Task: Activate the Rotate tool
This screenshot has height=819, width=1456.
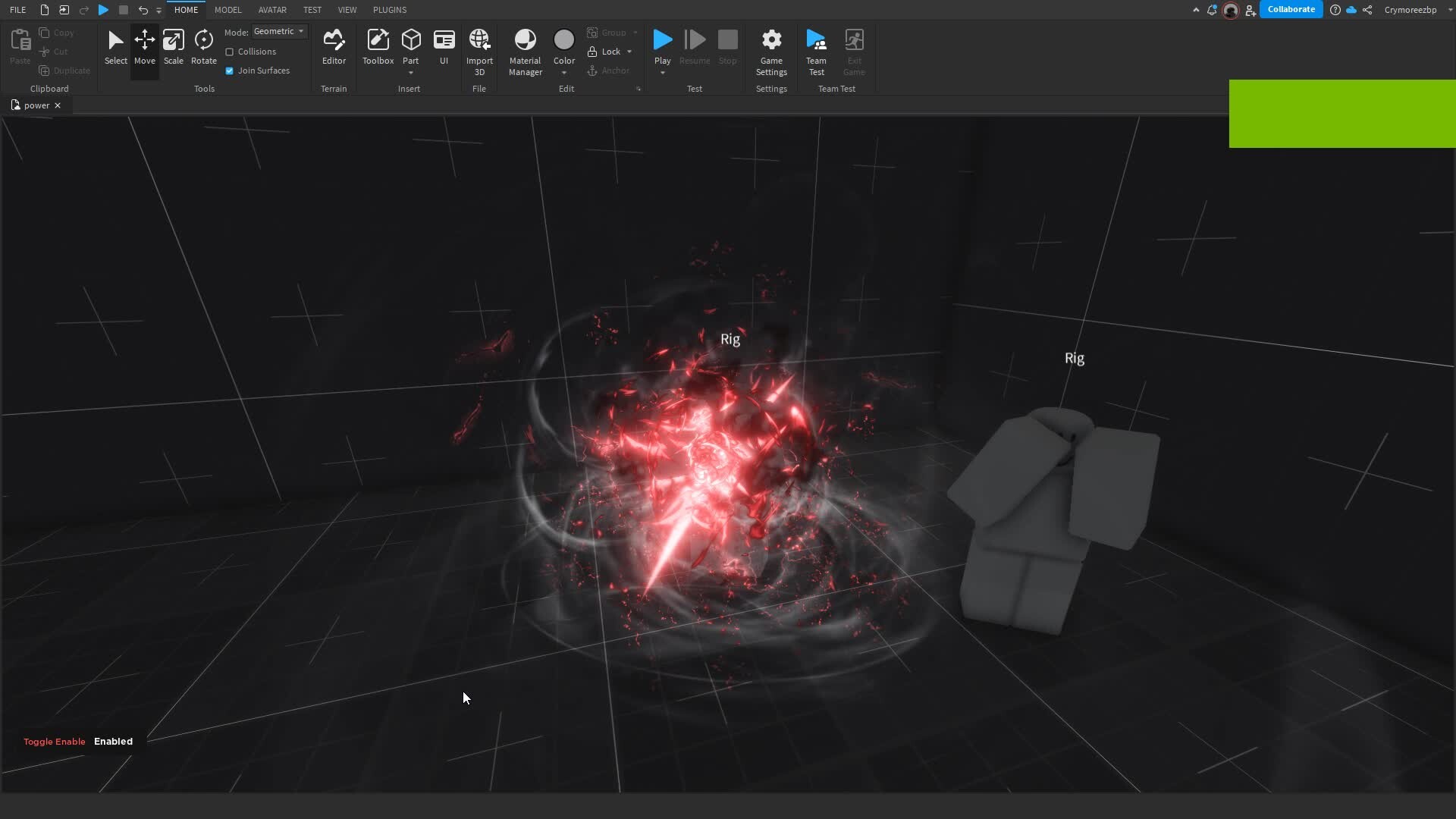Action: click(203, 47)
